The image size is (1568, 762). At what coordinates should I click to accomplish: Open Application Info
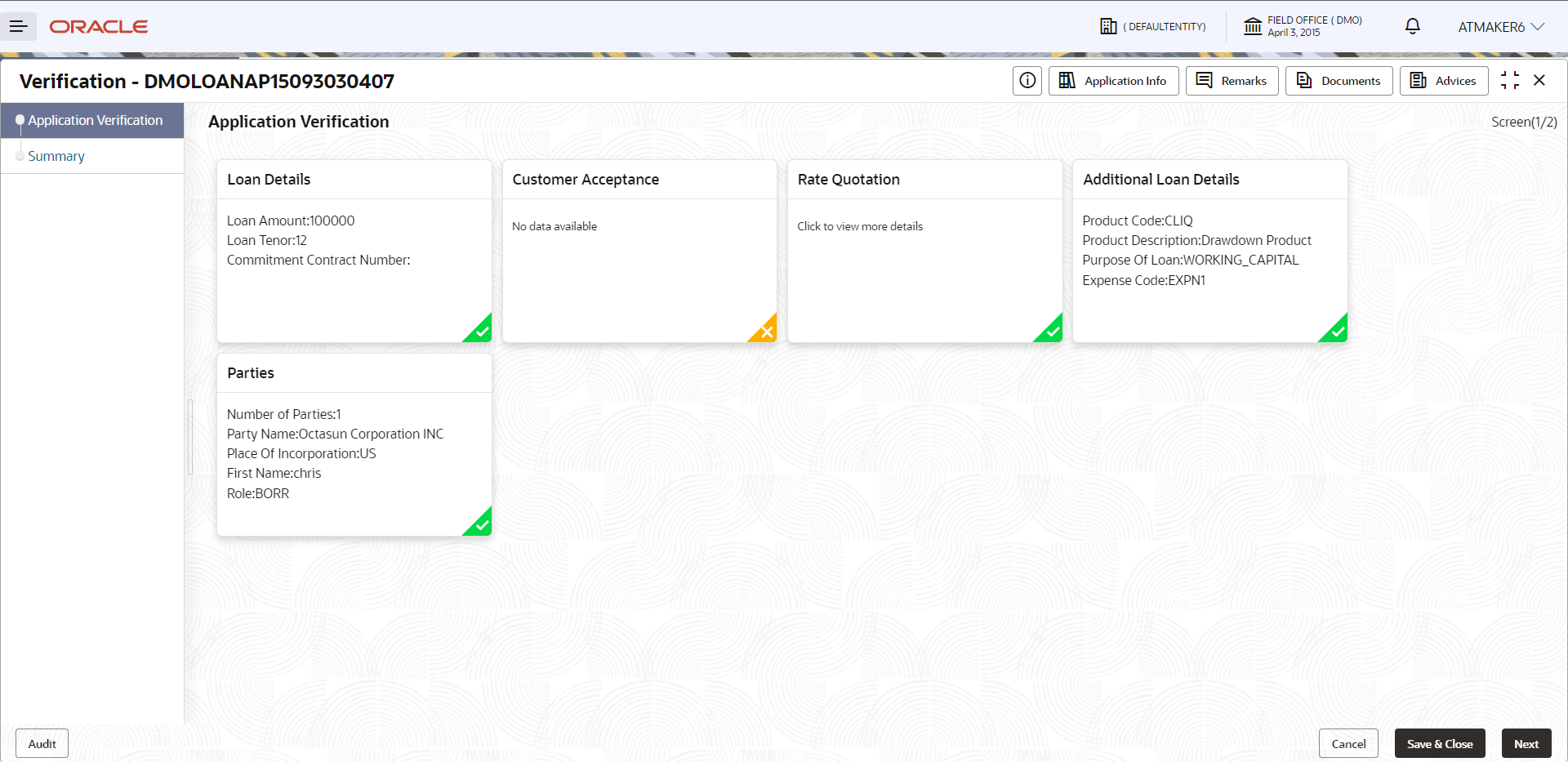1113,81
